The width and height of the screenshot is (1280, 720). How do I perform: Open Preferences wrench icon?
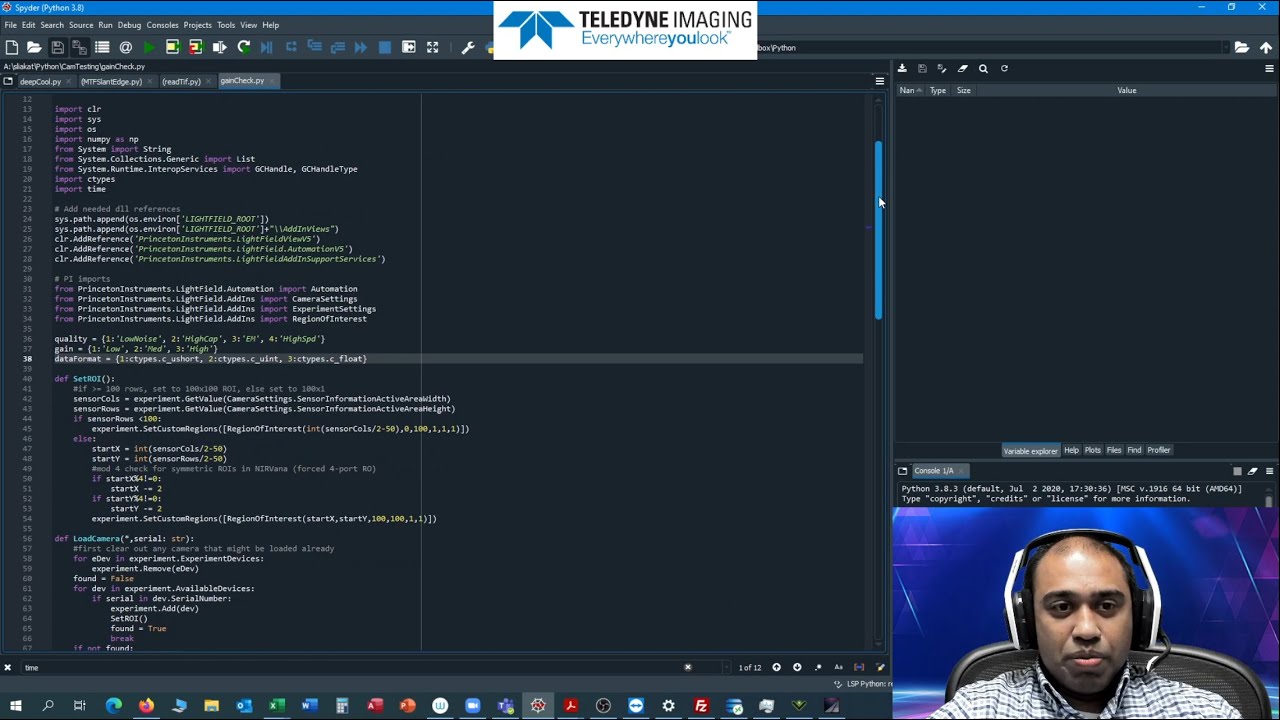(467, 47)
